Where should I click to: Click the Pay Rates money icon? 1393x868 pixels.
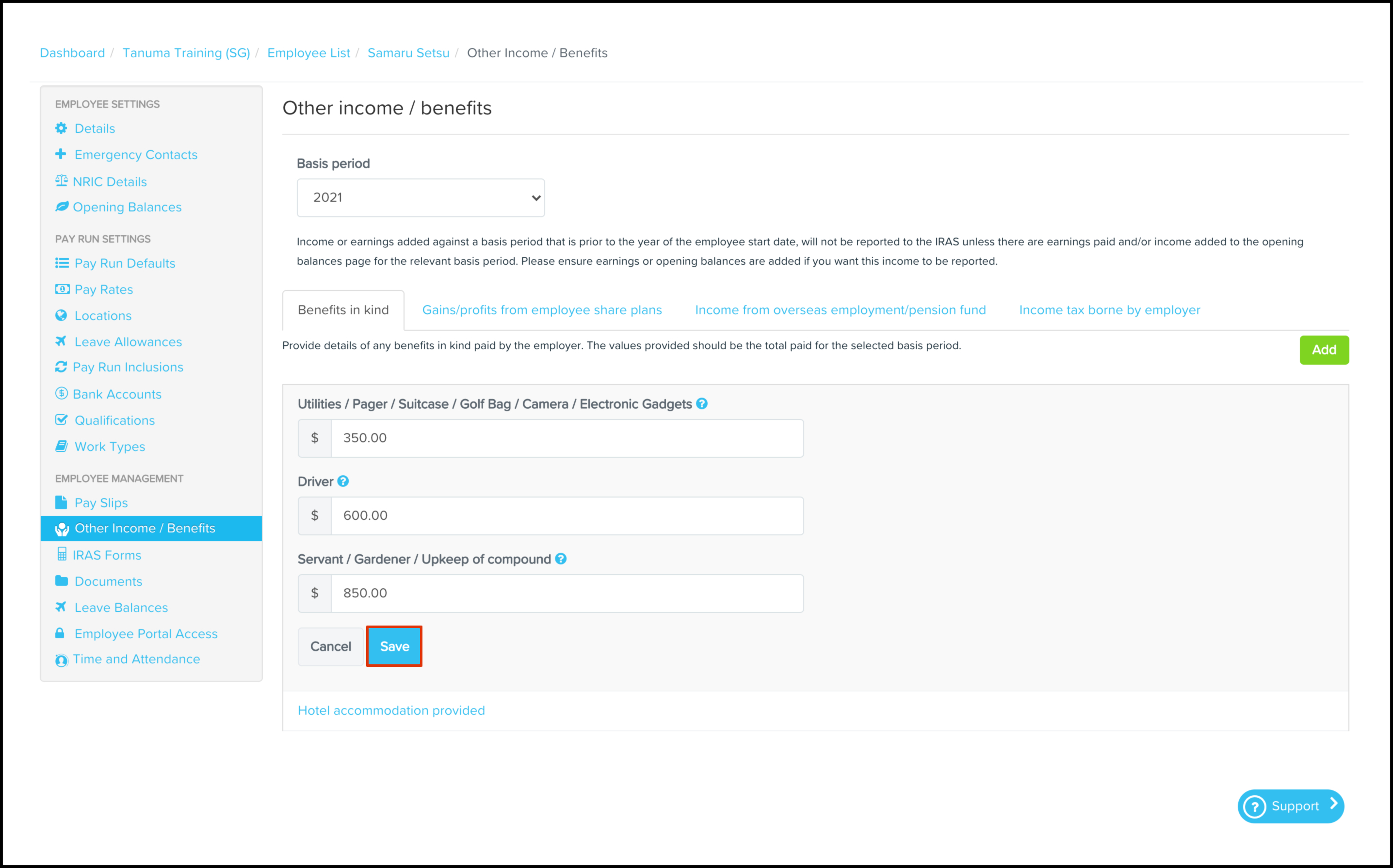[62, 289]
